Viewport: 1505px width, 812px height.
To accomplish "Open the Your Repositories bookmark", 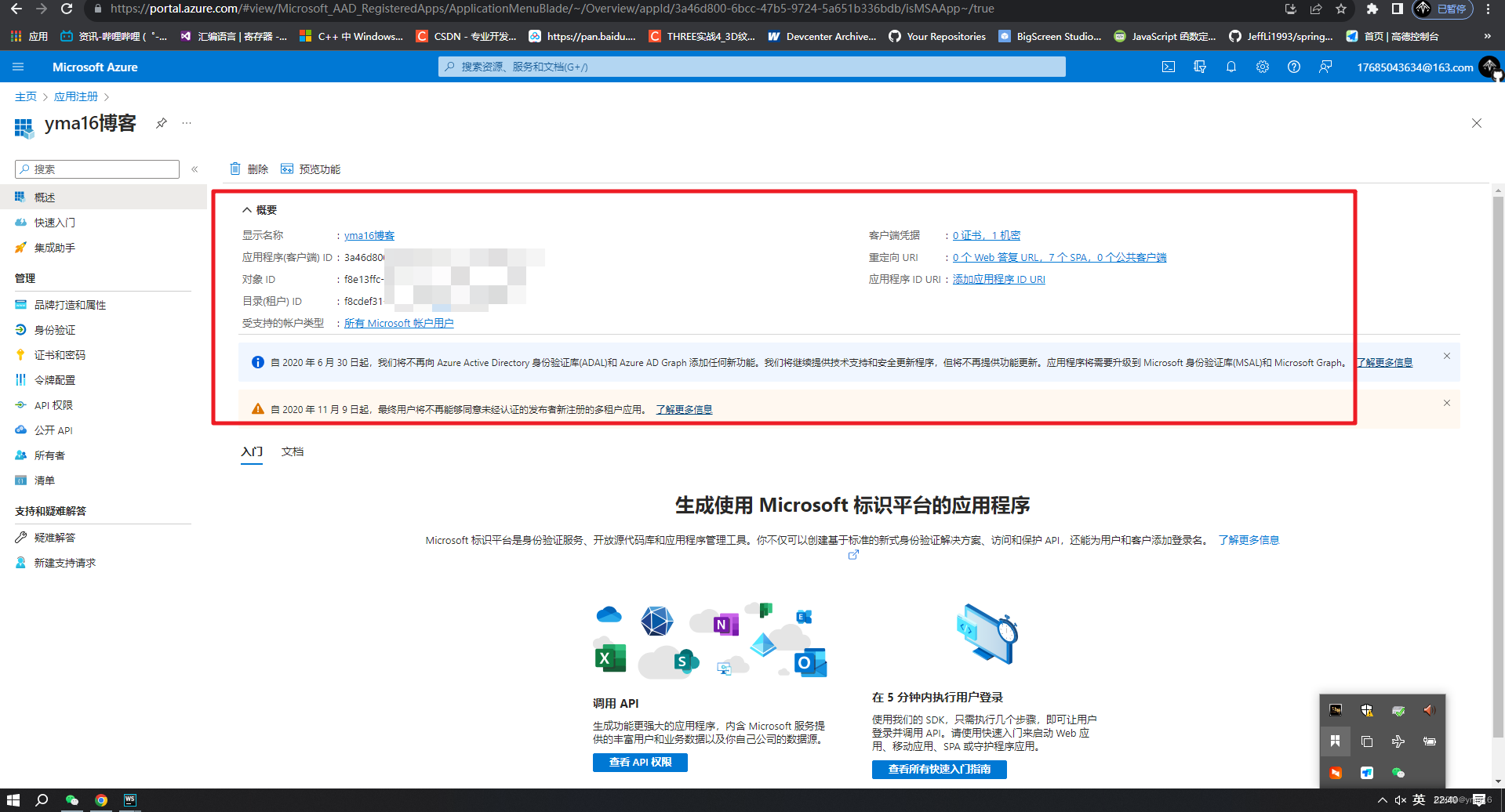I will click(937, 36).
